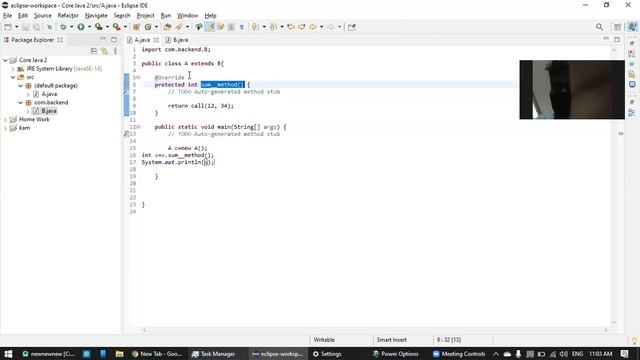The height and width of the screenshot is (360, 640).
Task: Click the External Tools run icon
Action: point(116,27)
